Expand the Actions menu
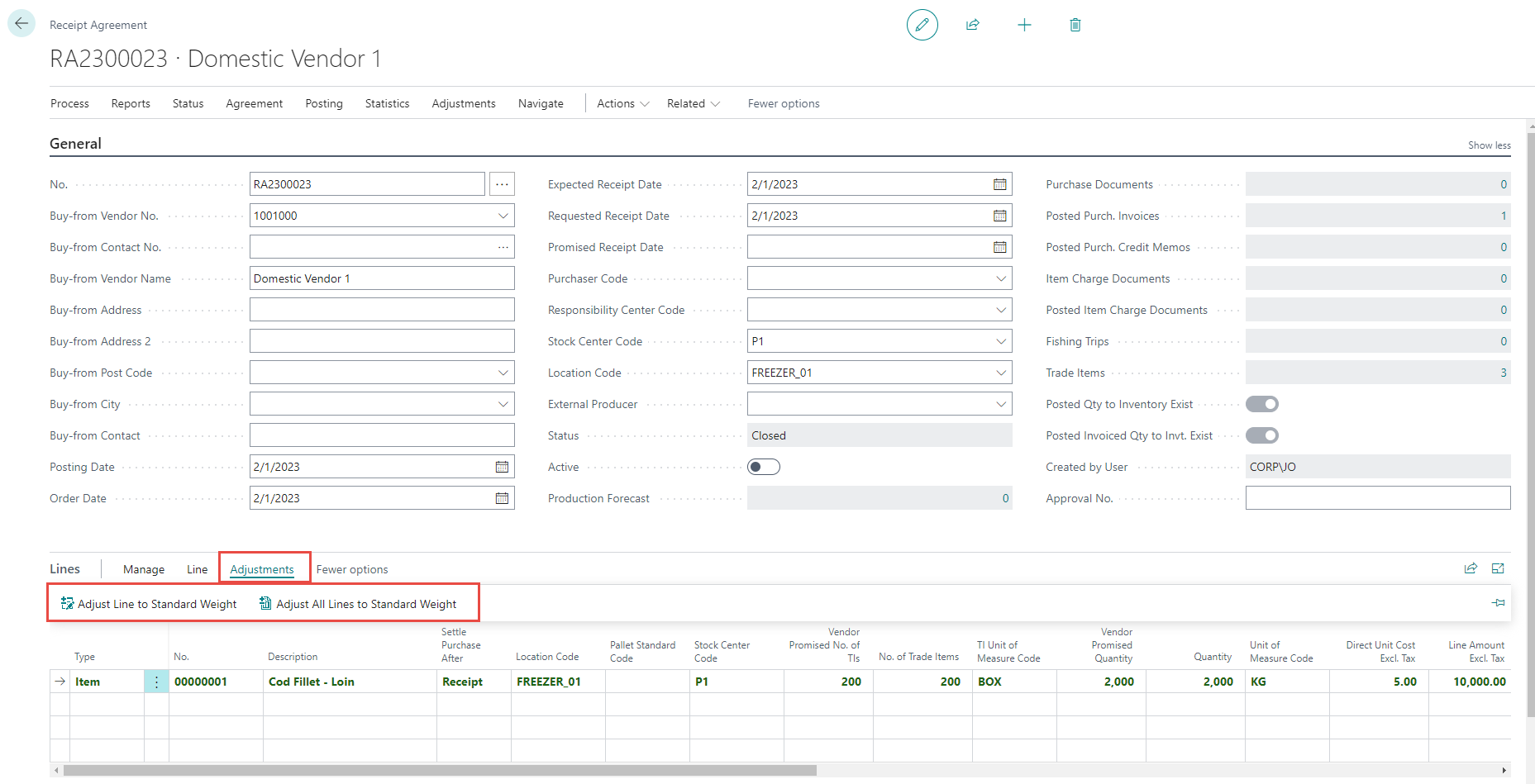The image size is (1535, 784). click(x=623, y=103)
